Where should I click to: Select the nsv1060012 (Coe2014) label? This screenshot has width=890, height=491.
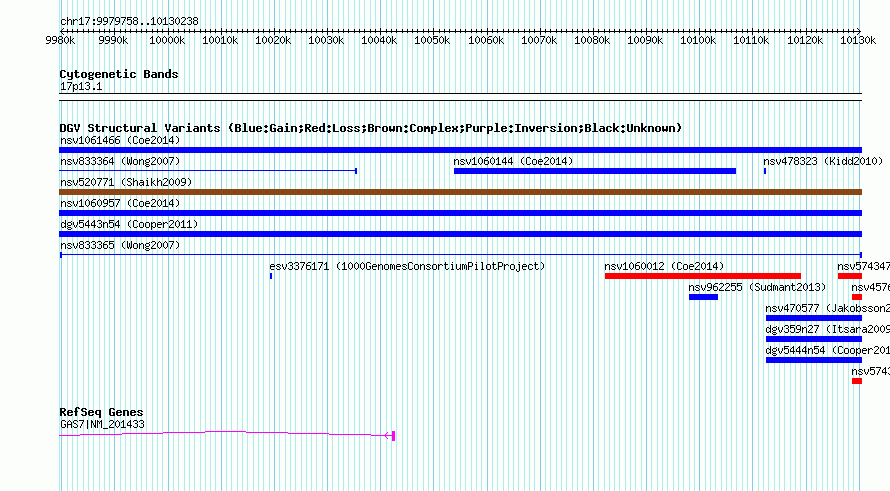(x=664, y=266)
